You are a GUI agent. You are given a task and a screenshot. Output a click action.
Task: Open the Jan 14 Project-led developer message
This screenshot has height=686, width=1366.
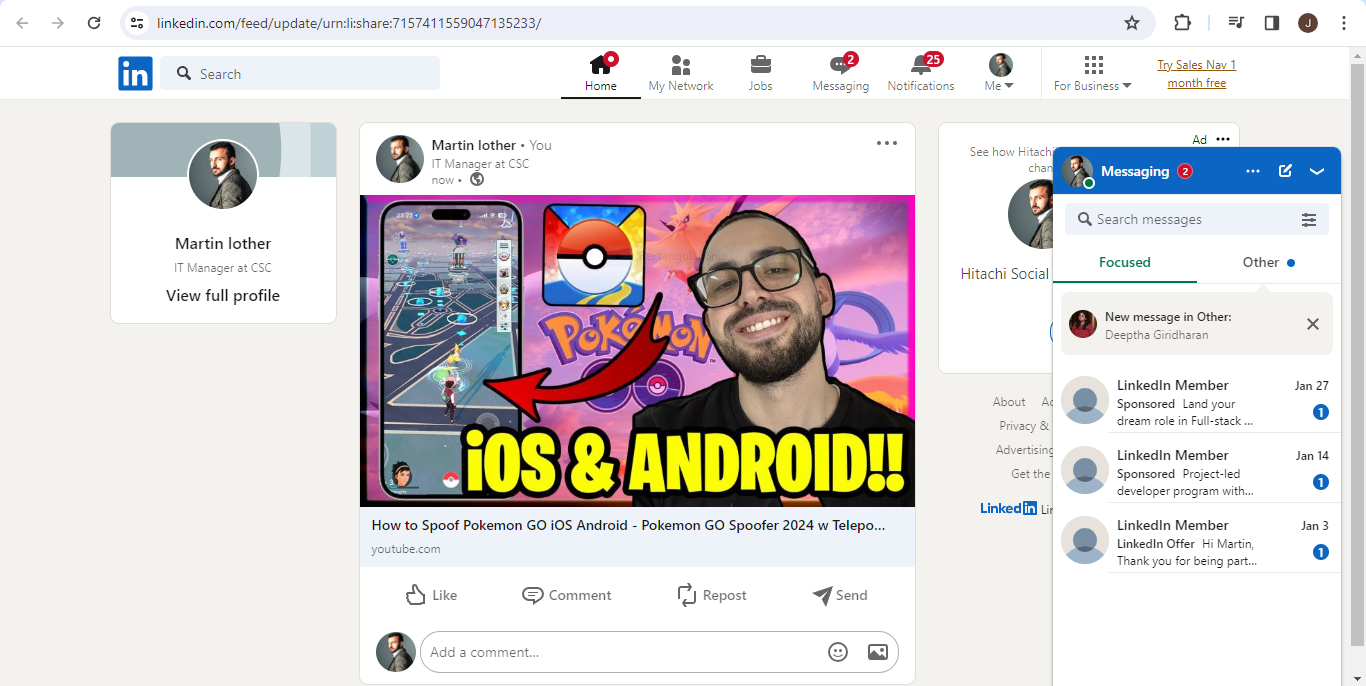coord(1197,472)
